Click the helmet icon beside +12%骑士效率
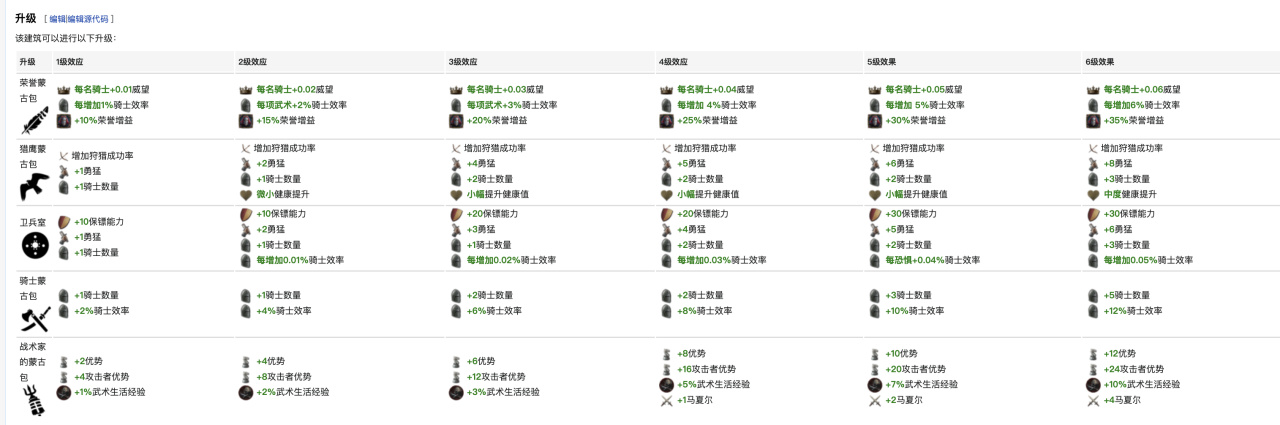 point(1093,311)
